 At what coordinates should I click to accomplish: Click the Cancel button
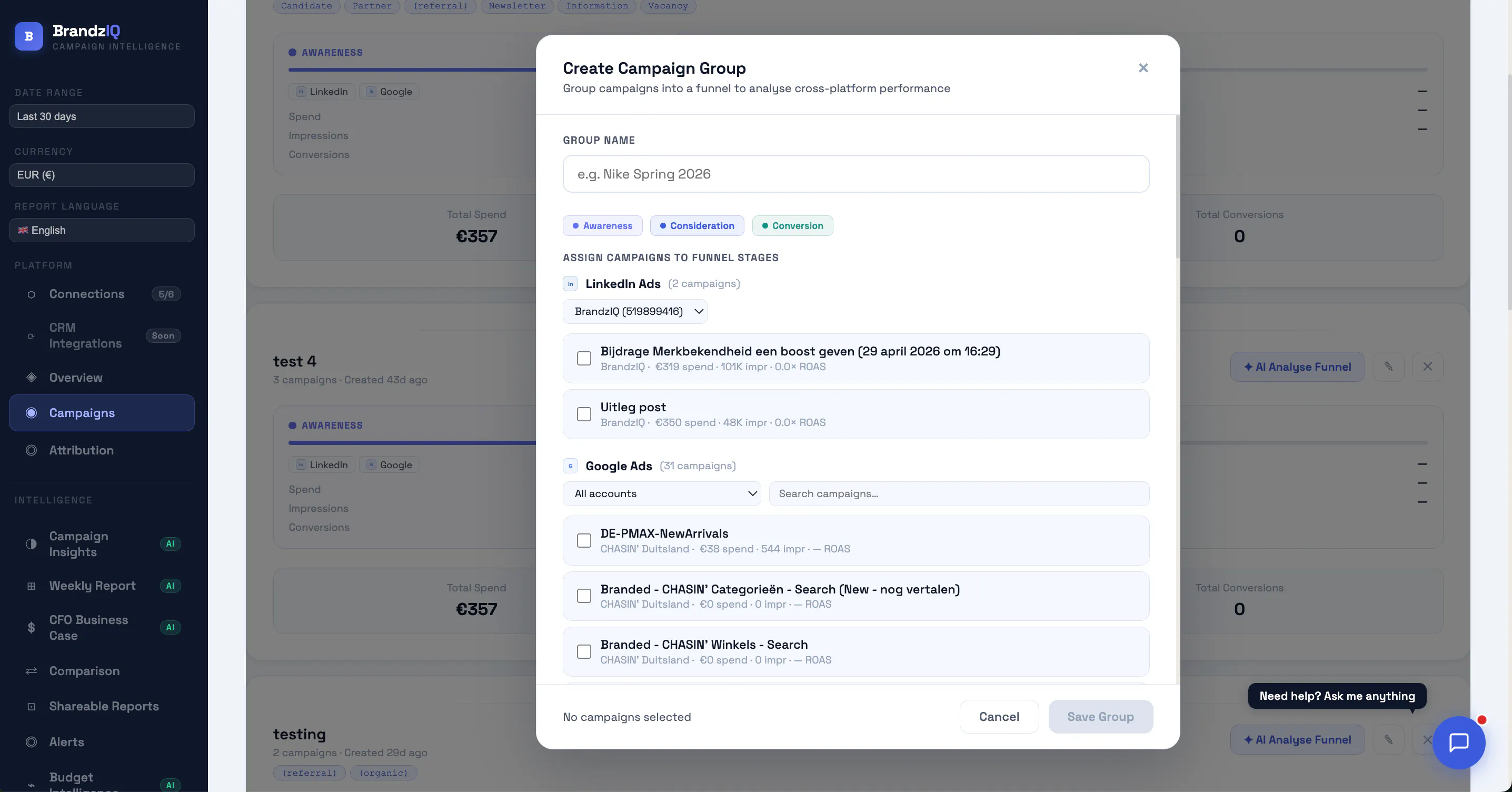[x=999, y=717]
